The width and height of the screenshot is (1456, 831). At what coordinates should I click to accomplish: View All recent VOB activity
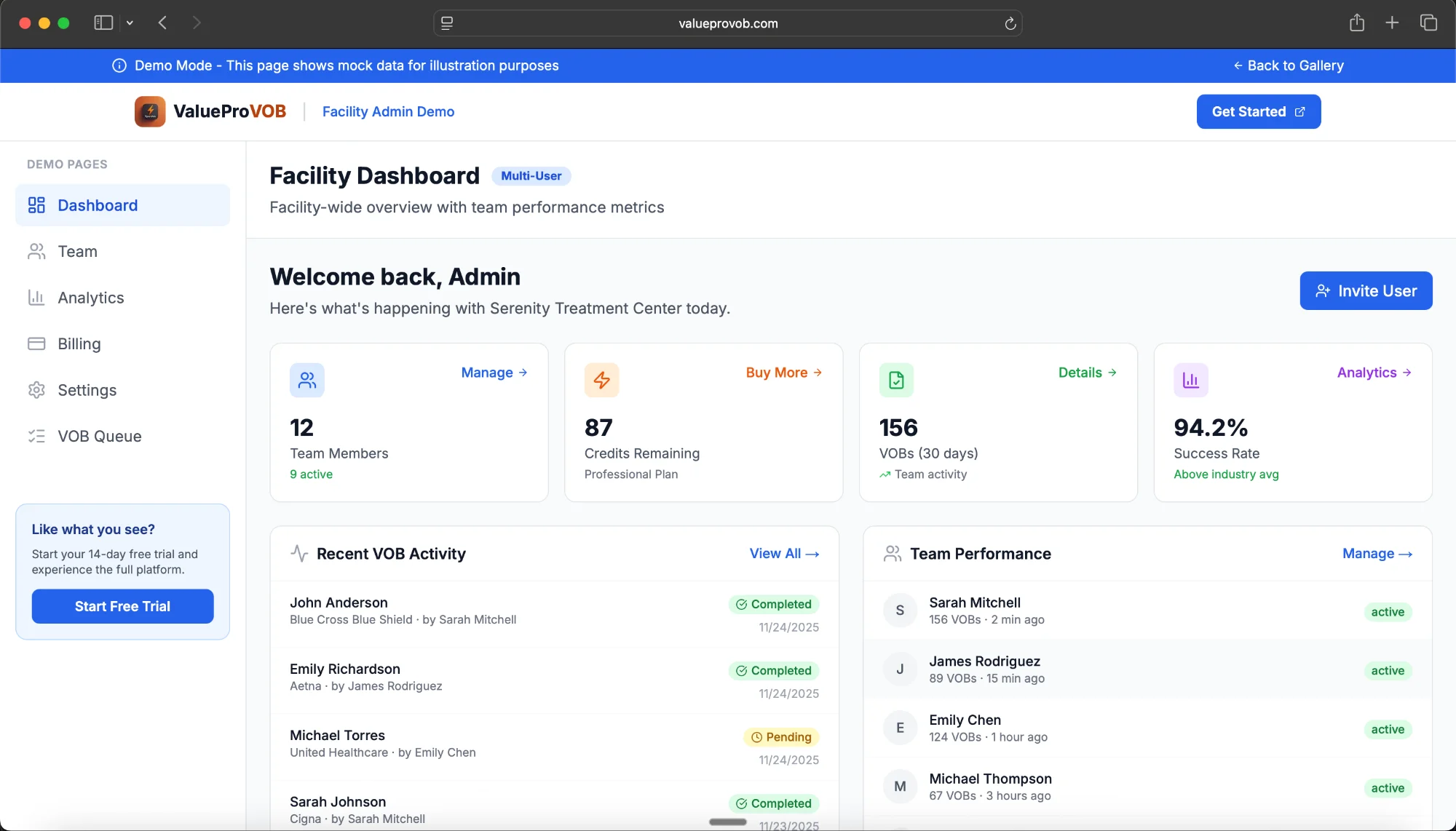click(784, 553)
